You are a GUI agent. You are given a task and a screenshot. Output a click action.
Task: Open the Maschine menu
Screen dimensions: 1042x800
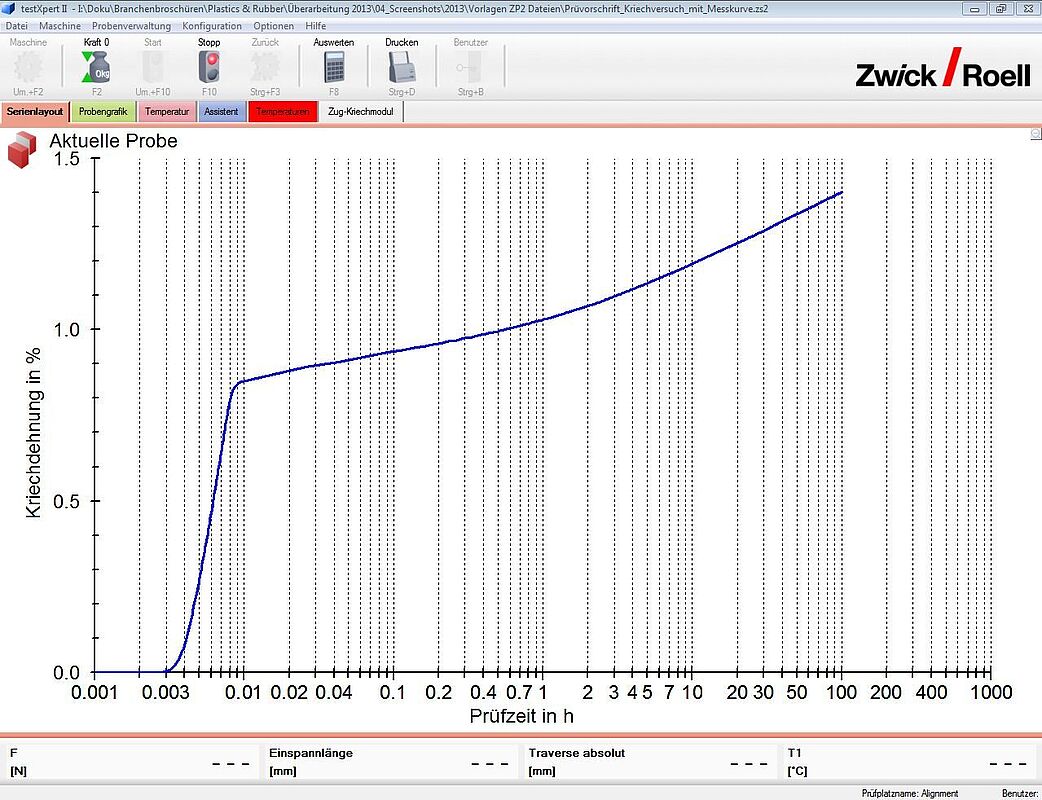tap(60, 26)
